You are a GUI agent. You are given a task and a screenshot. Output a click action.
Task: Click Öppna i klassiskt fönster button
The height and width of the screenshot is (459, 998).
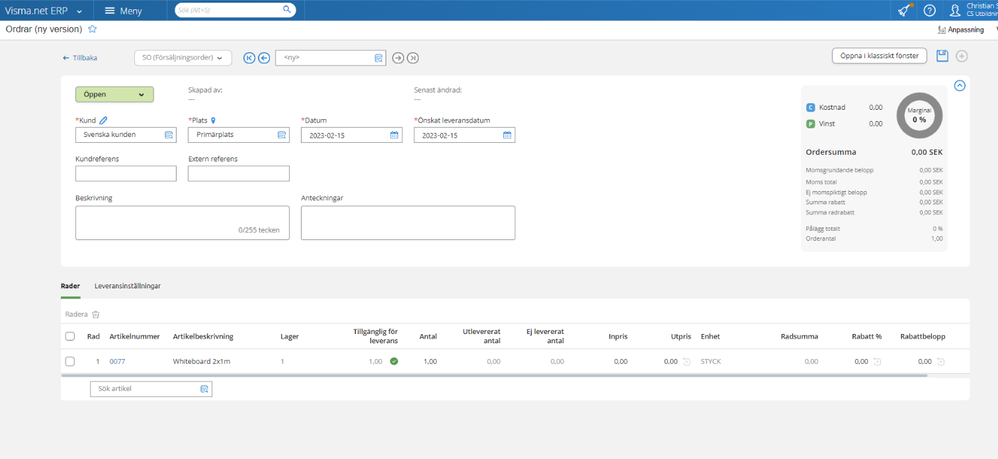point(879,56)
